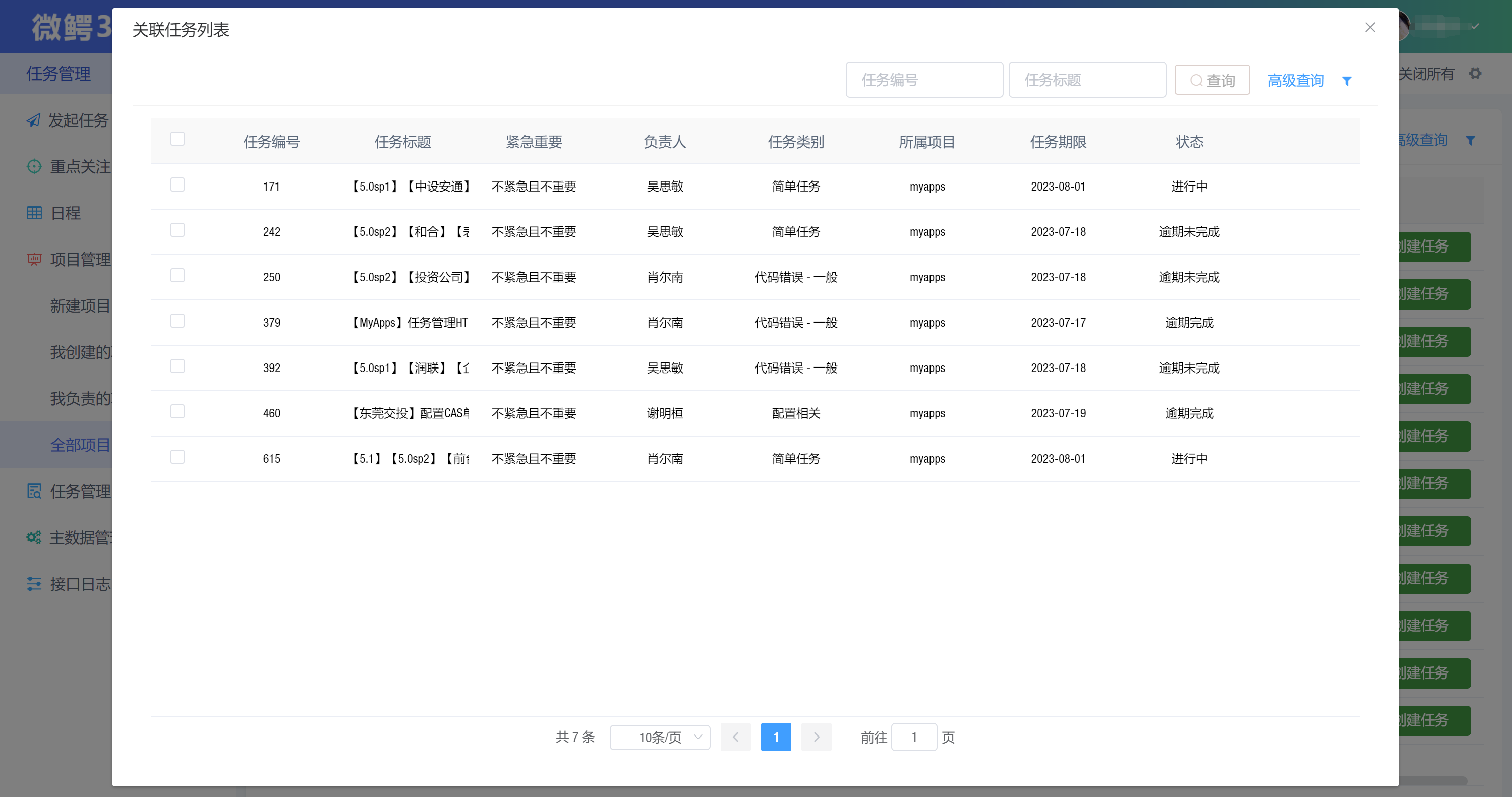Click the filter funnel icon beside 高级查询

click(x=1347, y=81)
